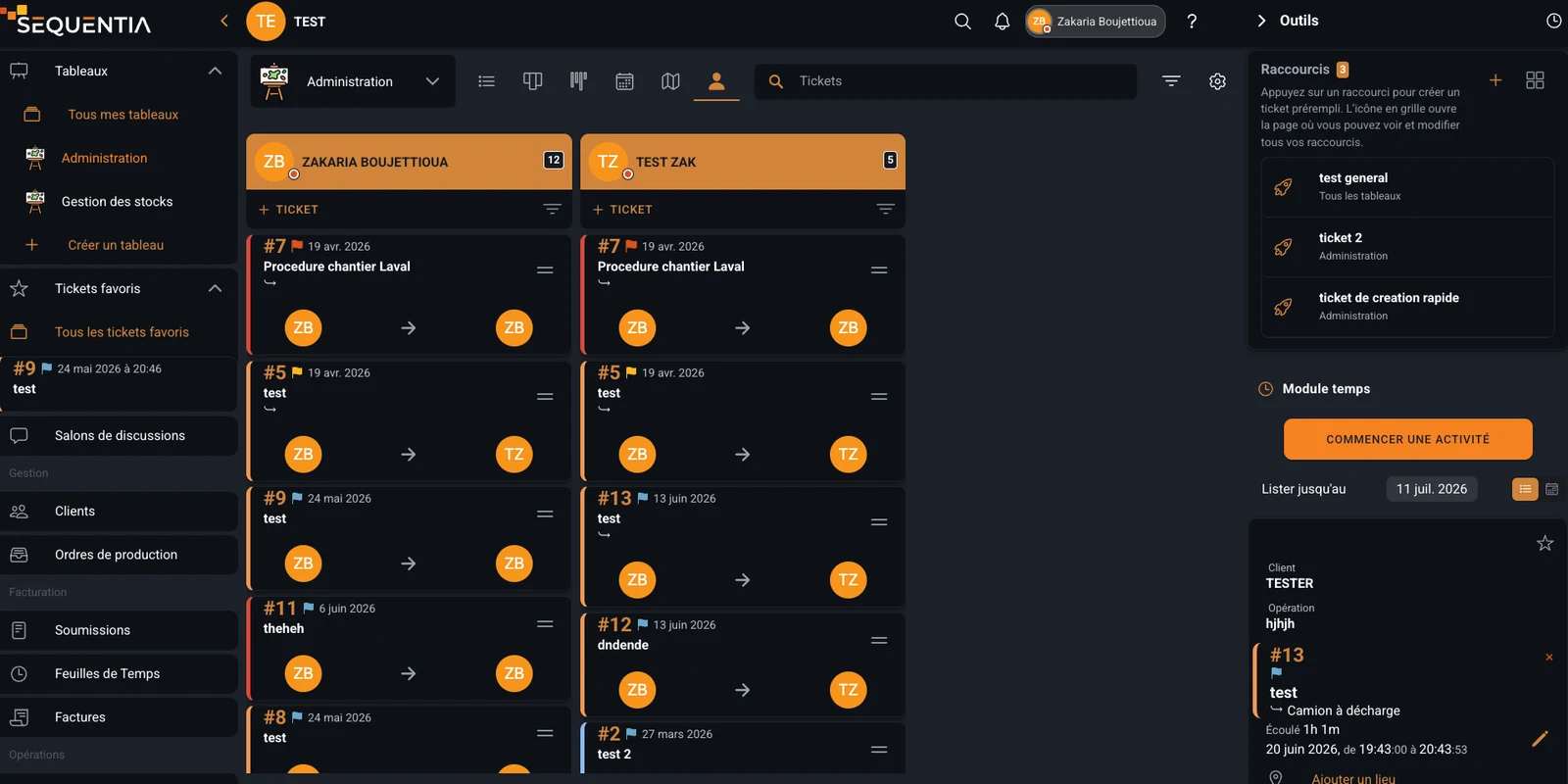Open board settings gear icon
Image resolution: width=1568 pixels, height=784 pixels.
pos(1217,81)
